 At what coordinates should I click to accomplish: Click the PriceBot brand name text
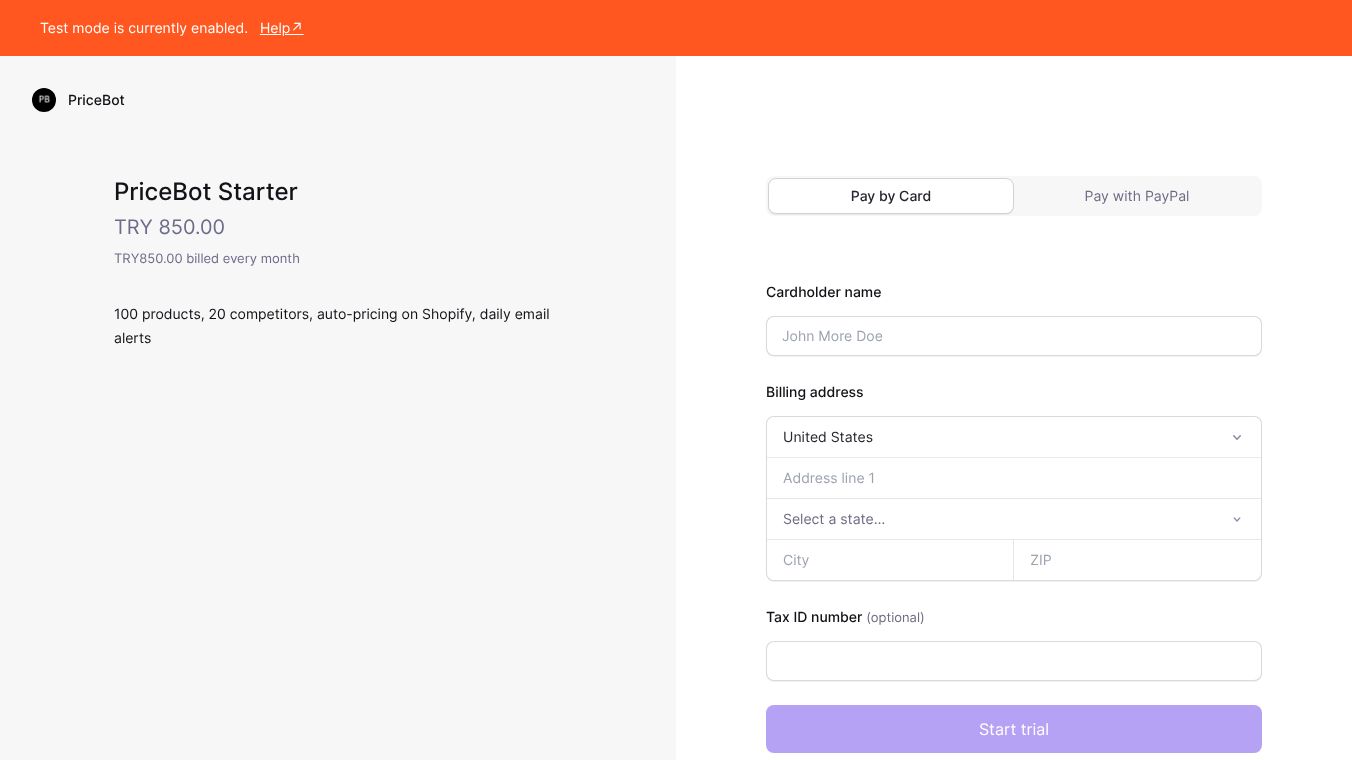tap(96, 100)
